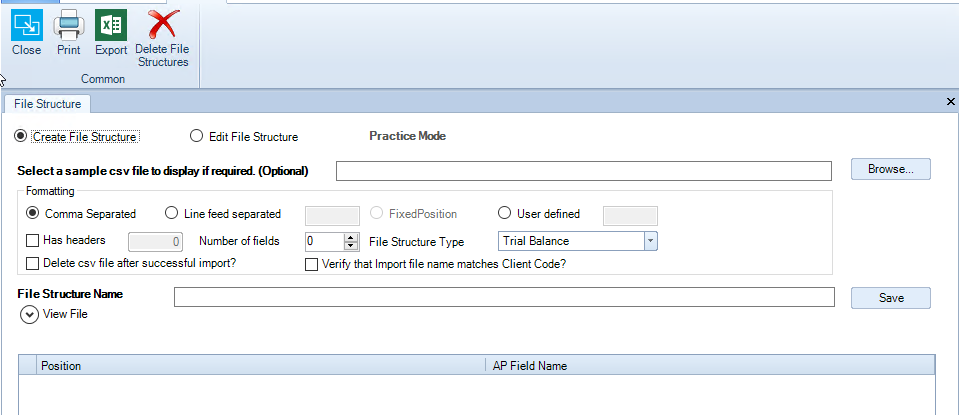Choose User defined formatting option

504,214
